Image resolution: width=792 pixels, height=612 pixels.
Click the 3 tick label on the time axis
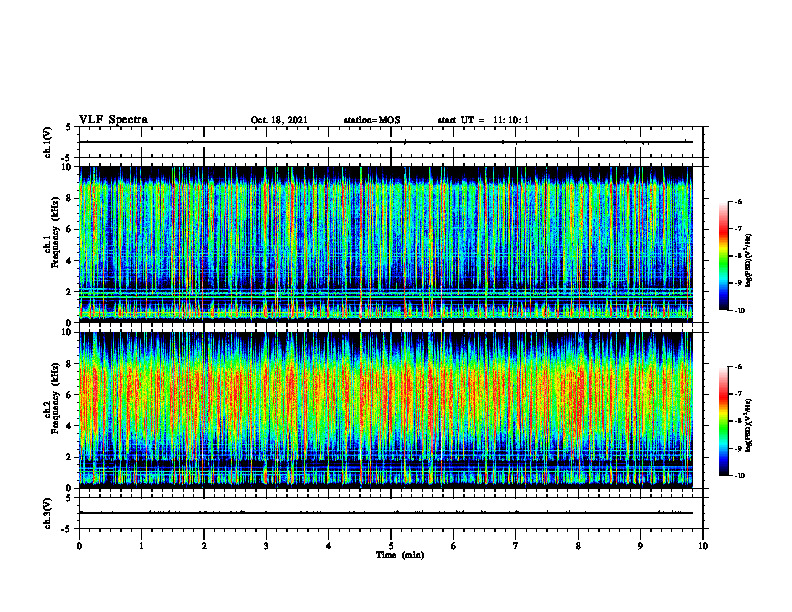pyautogui.click(x=266, y=546)
